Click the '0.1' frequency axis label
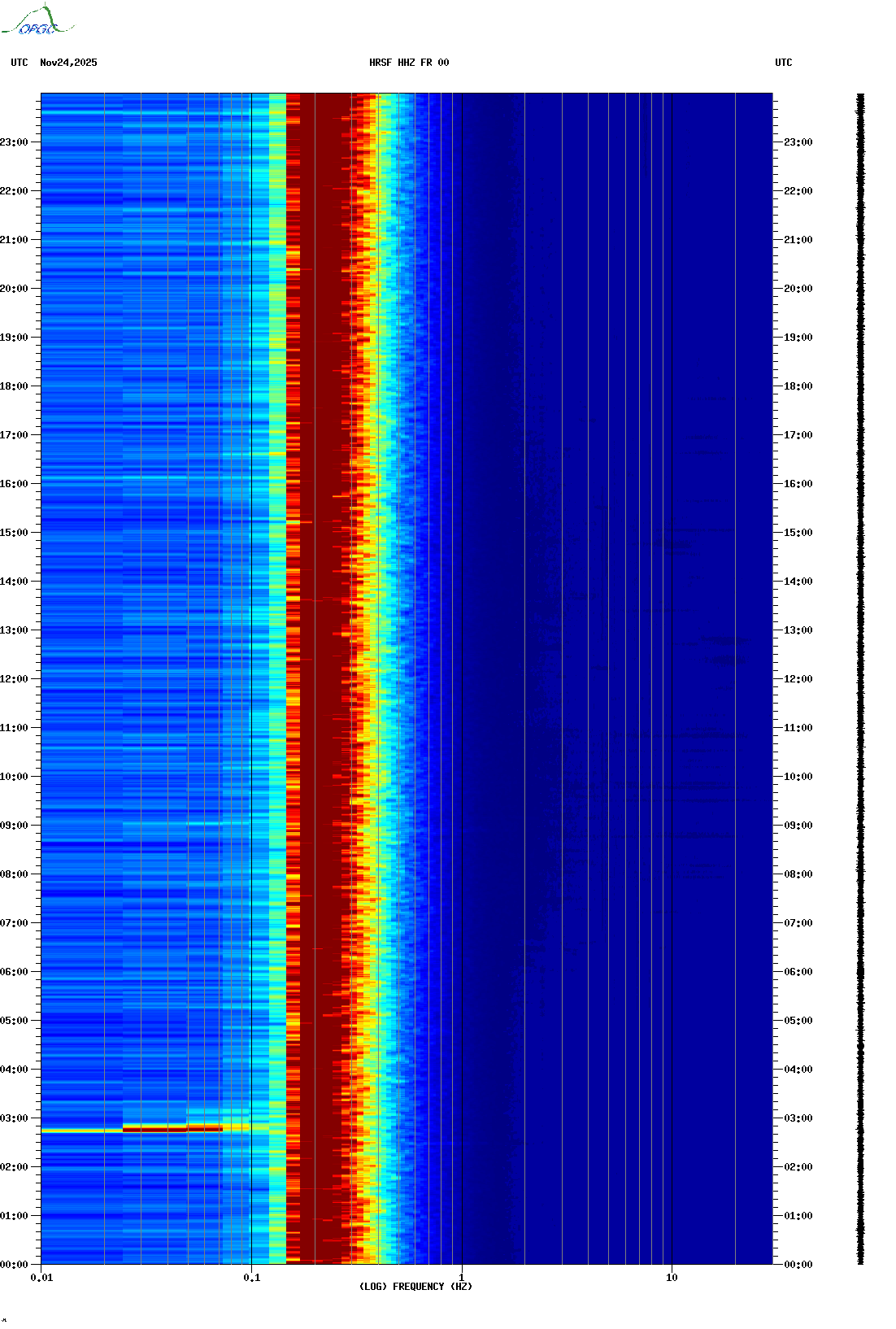The height and width of the screenshot is (1329, 896). (x=252, y=1278)
